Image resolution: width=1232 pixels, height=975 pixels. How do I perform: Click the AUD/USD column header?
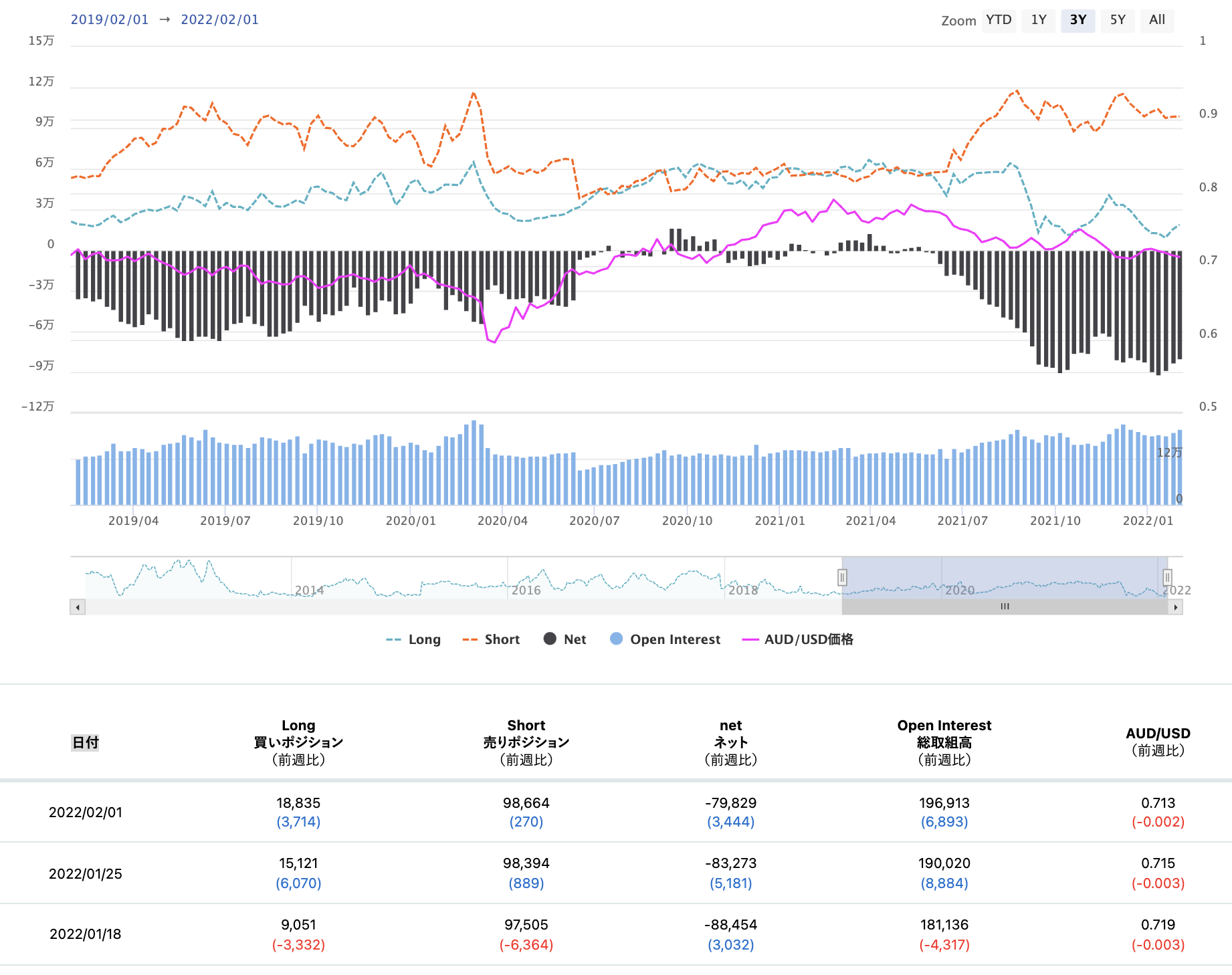coord(1158,742)
